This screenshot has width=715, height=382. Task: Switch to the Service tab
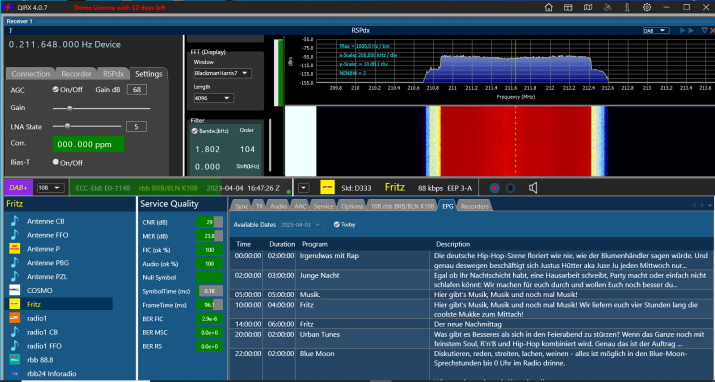tap(323, 206)
